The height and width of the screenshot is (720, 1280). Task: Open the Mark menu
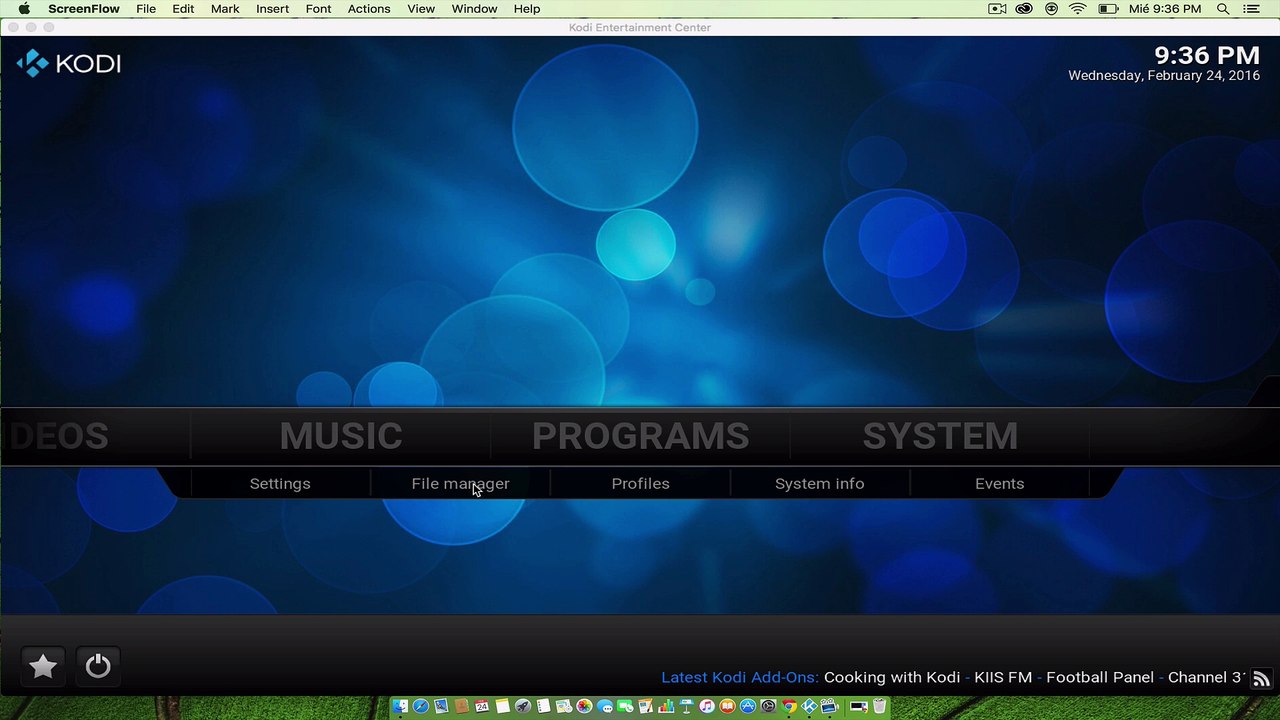pos(225,9)
